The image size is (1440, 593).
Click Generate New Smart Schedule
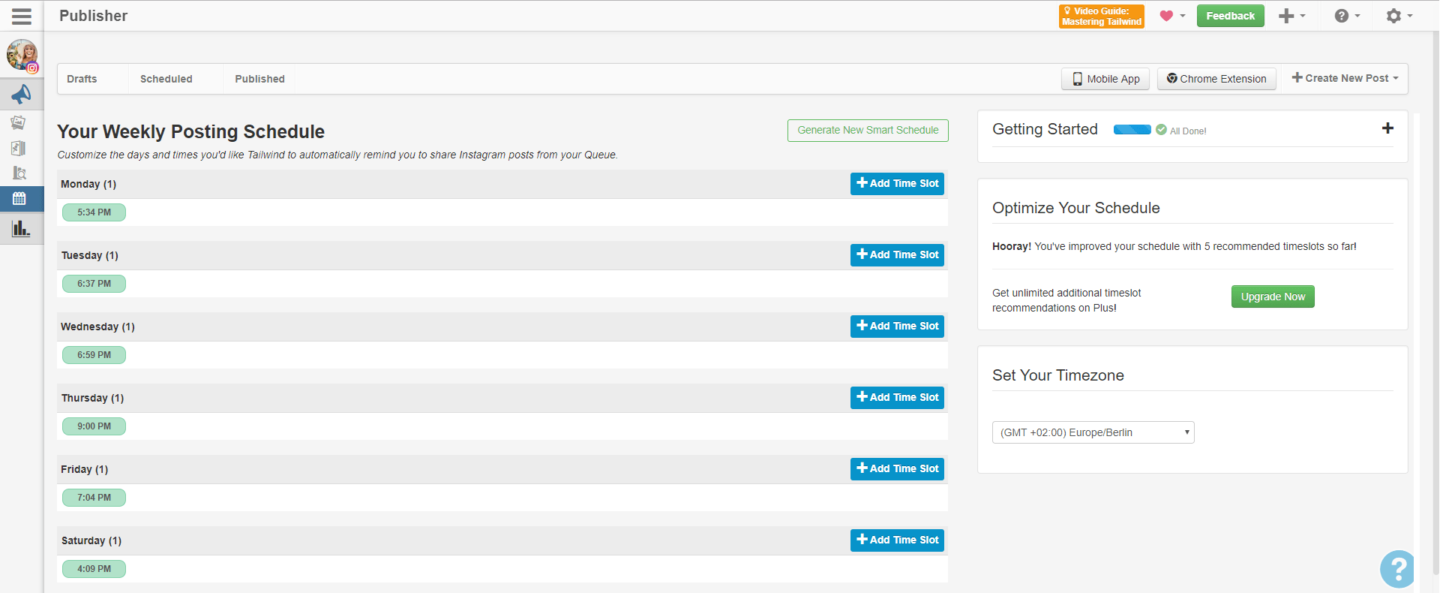tap(868, 130)
